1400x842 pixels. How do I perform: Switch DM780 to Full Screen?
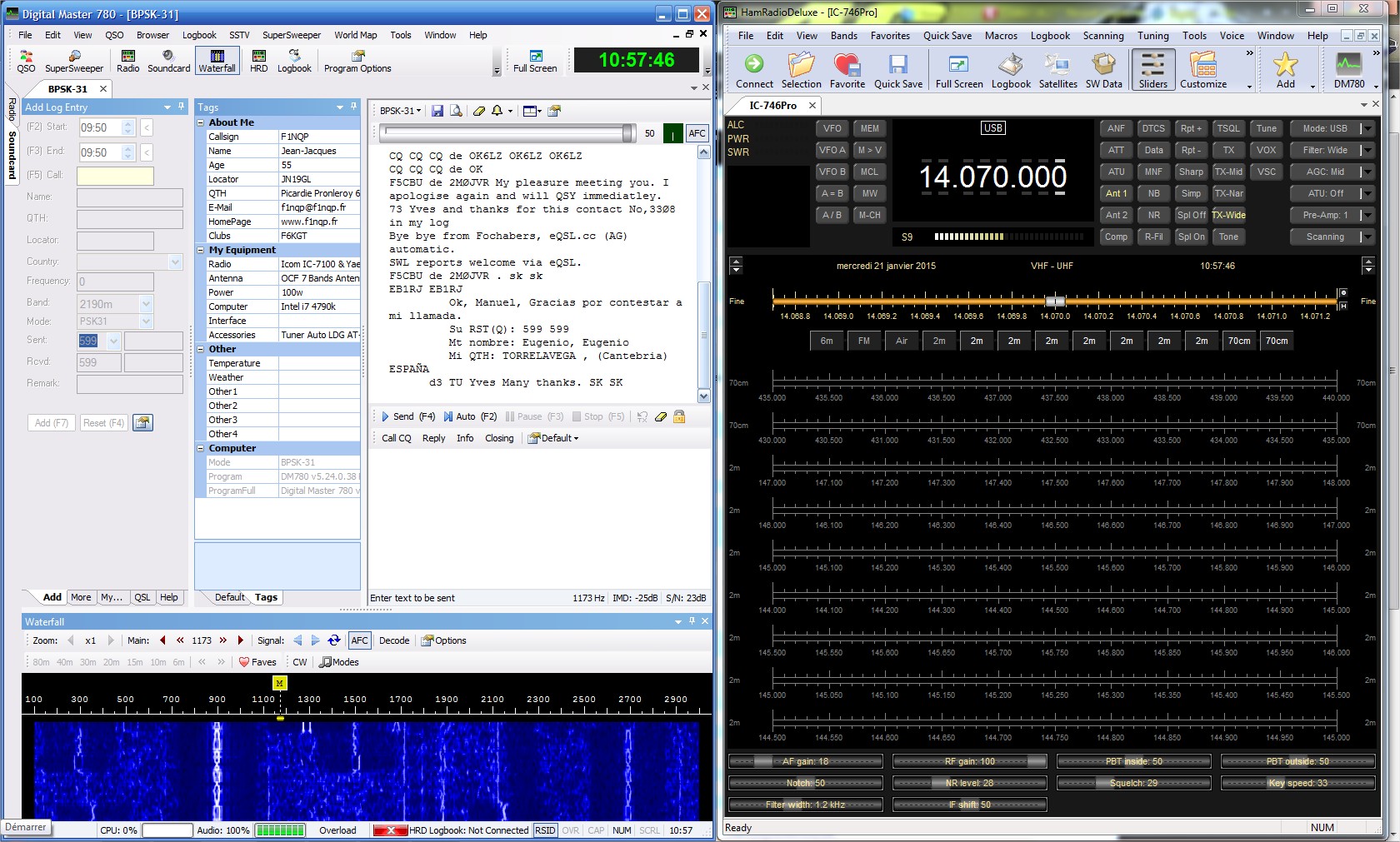coord(535,62)
